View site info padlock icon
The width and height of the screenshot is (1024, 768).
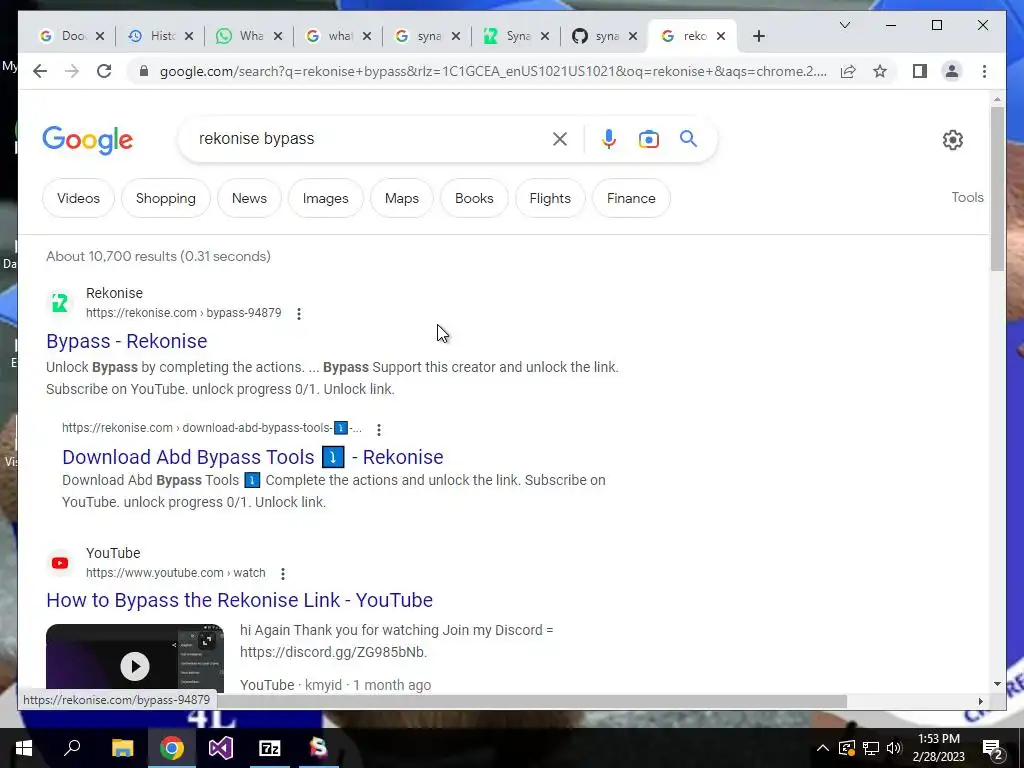click(x=144, y=71)
